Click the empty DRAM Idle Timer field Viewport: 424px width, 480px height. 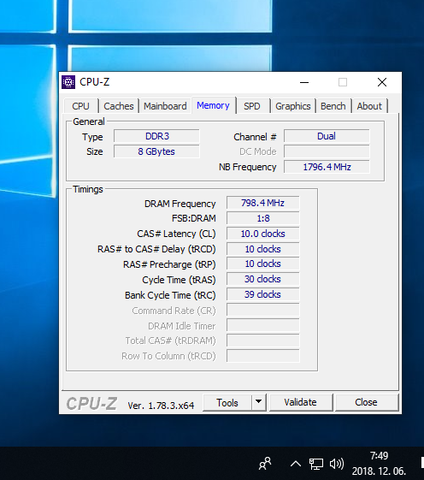(263, 325)
